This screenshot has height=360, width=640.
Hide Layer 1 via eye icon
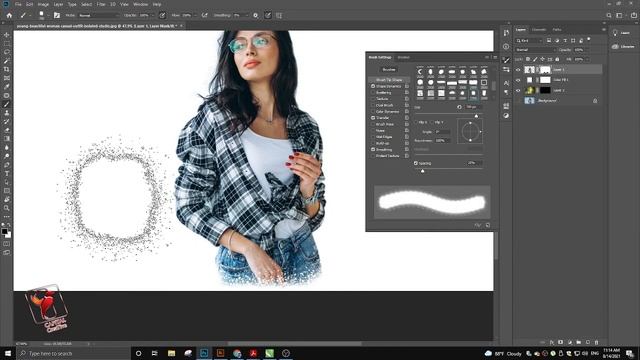coord(518,70)
